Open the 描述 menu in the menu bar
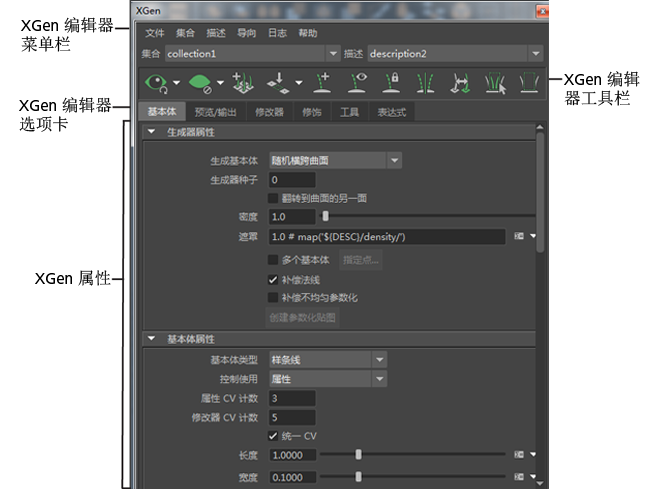This screenshot has height=489, width=650. click(216, 33)
